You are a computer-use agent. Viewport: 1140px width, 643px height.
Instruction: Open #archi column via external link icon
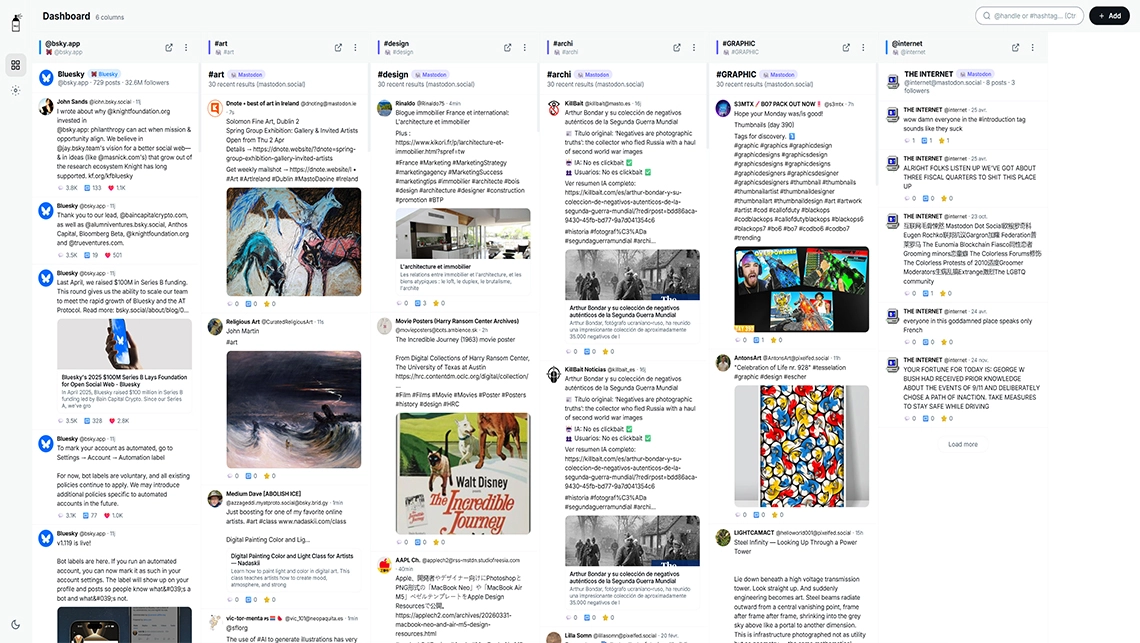tap(677, 47)
